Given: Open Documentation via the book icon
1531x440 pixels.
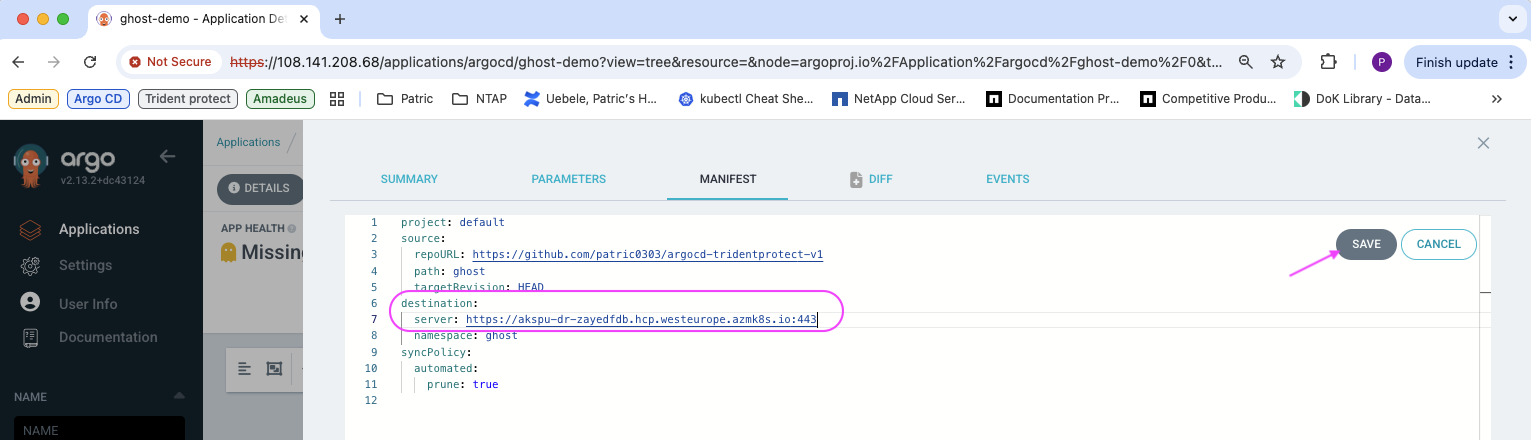Looking at the screenshot, I should pos(30,337).
